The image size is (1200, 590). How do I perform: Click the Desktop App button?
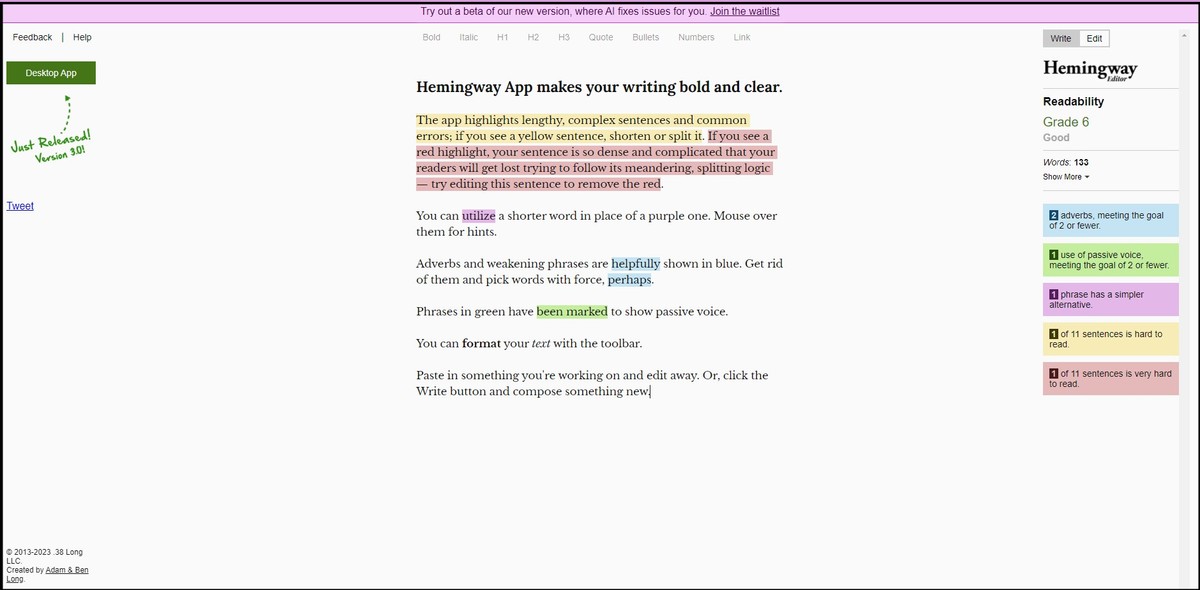51,73
